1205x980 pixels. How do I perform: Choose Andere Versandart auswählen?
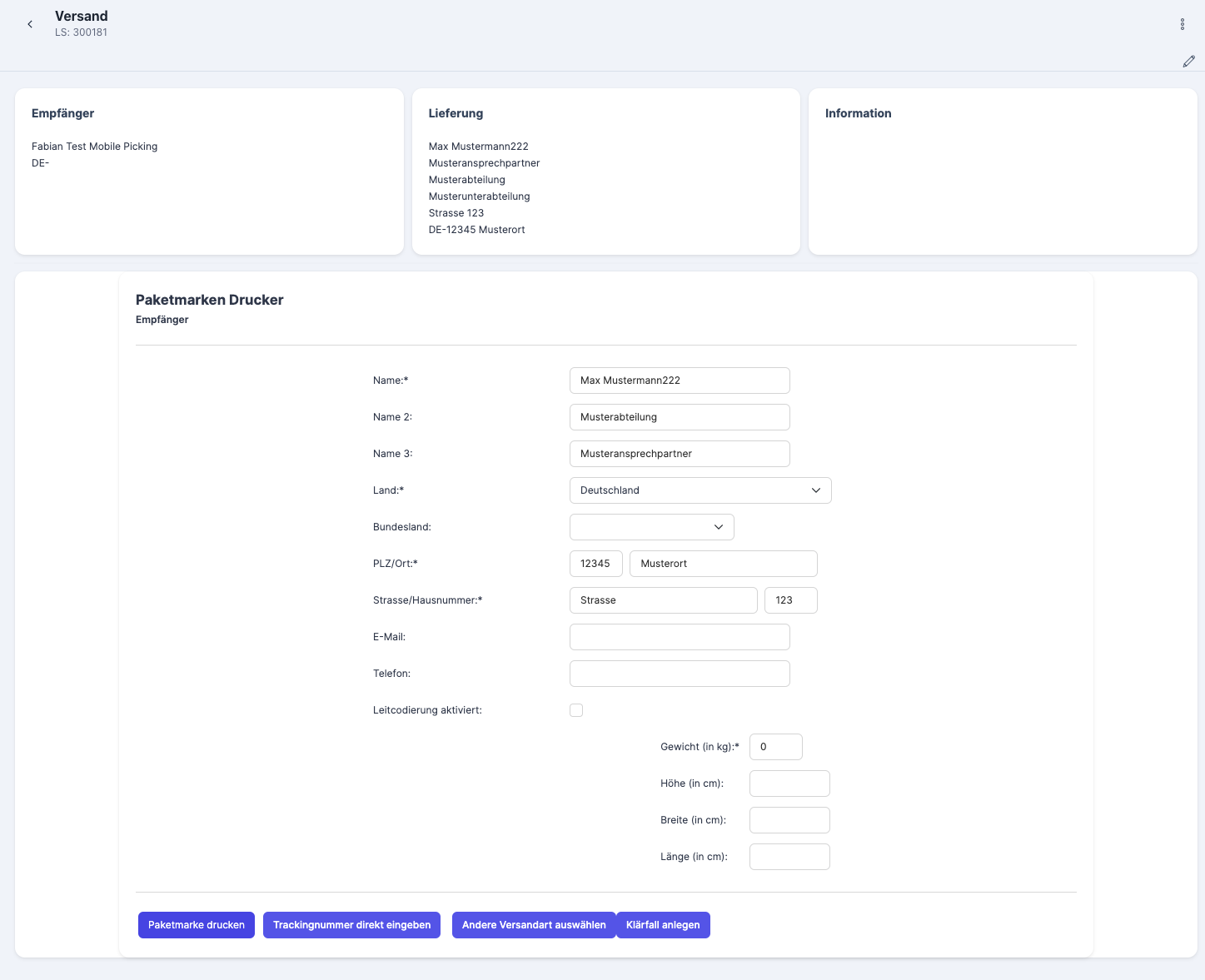click(533, 925)
